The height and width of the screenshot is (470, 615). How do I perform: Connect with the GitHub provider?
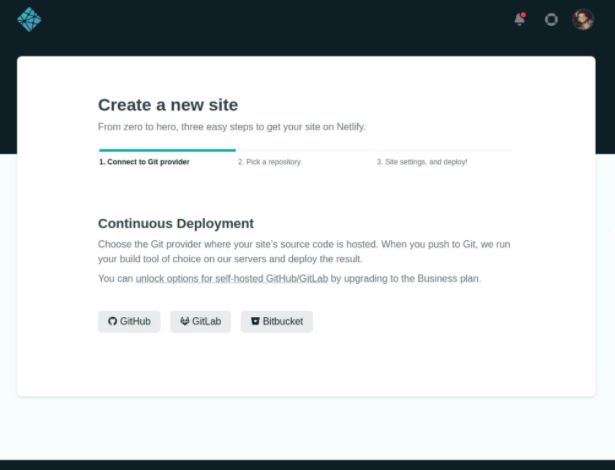[129, 321]
